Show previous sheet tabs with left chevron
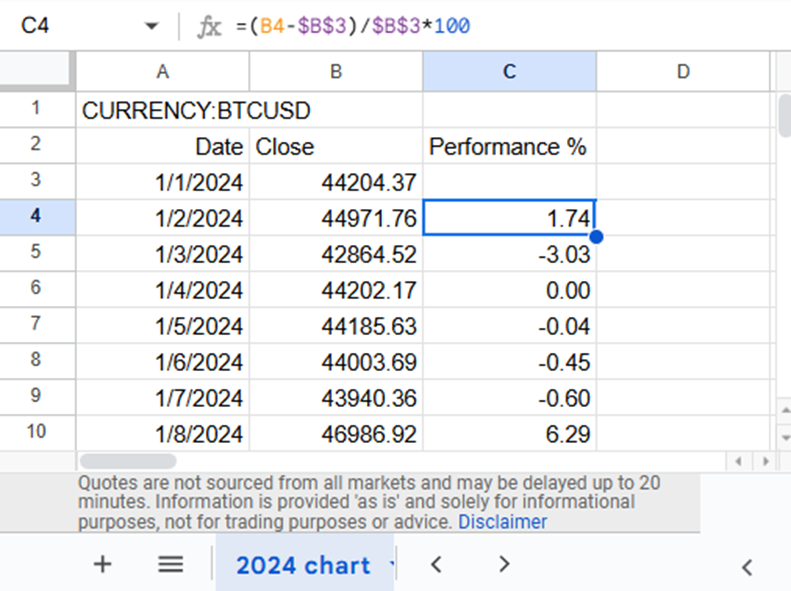Screen dimensions: 791x591 (x=436, y=564)
